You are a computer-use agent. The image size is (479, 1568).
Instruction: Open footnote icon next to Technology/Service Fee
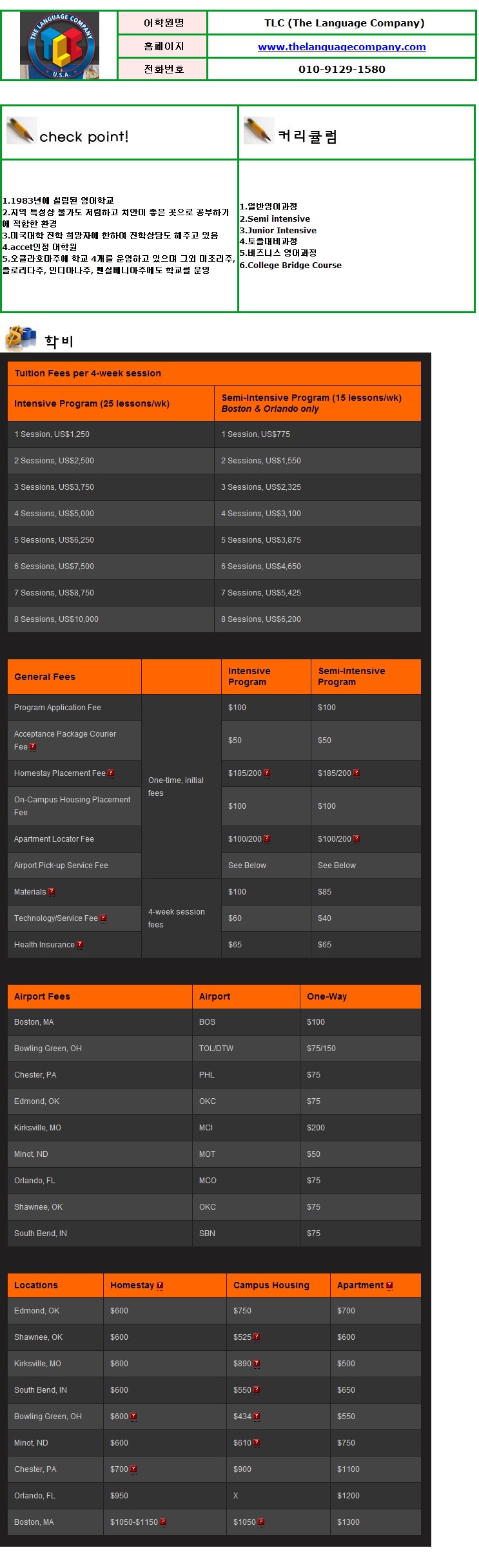(x=103, y=918)
